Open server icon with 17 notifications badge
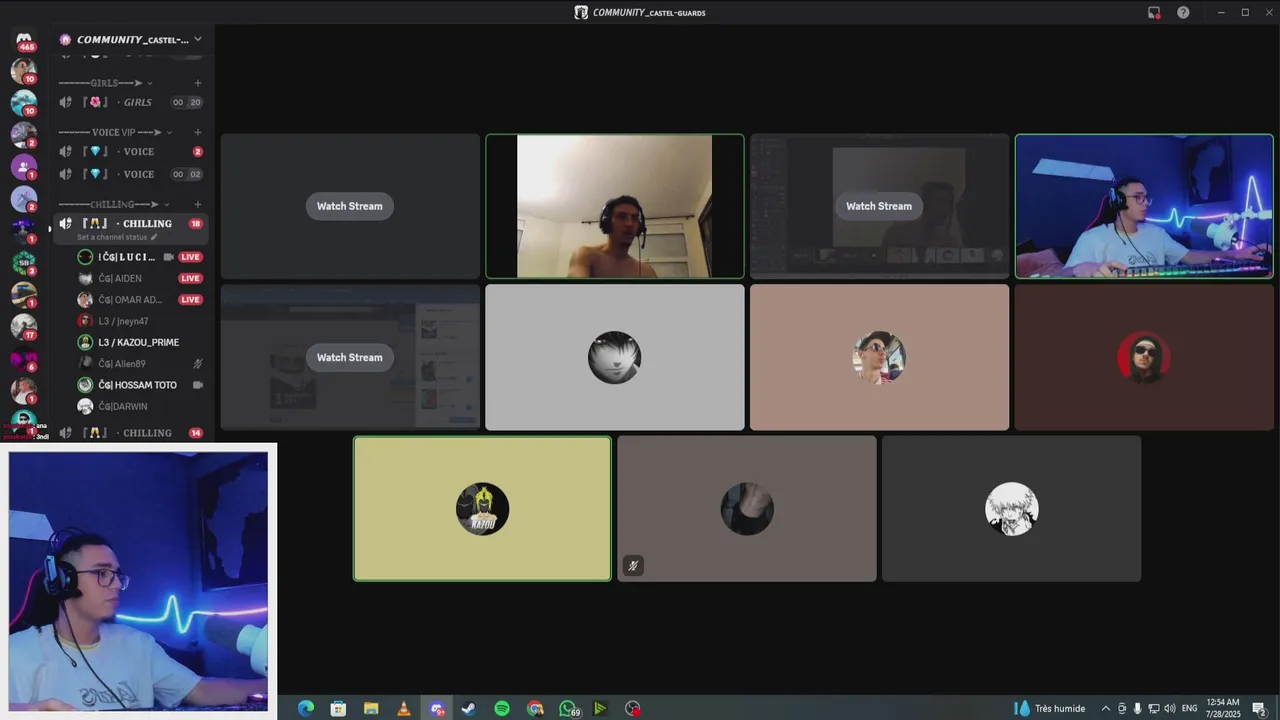Screen dimensions: 1280x720 pyautogui.click(x=24, y=326)
